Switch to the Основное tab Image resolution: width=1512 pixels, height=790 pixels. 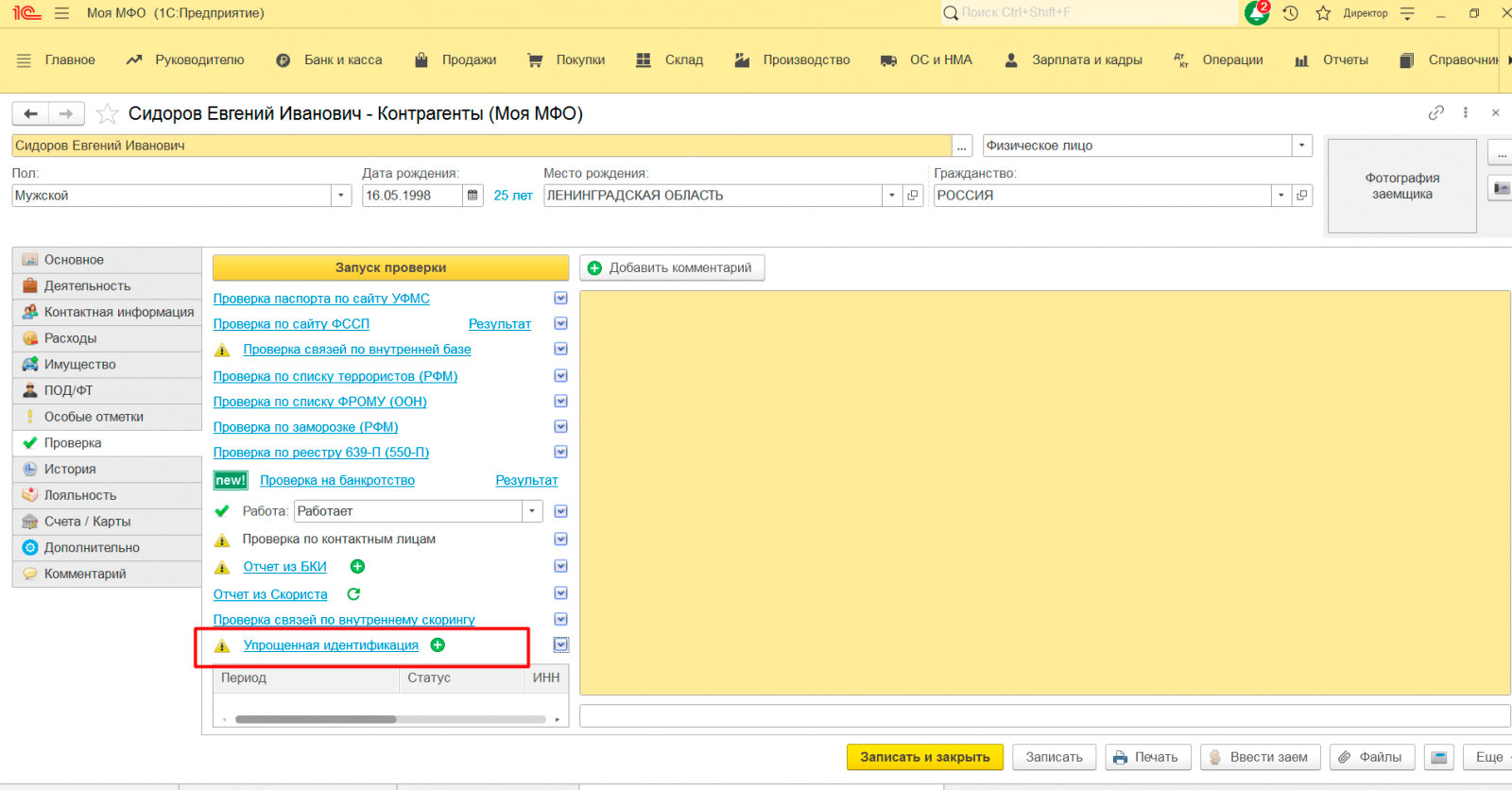(107, 260)
